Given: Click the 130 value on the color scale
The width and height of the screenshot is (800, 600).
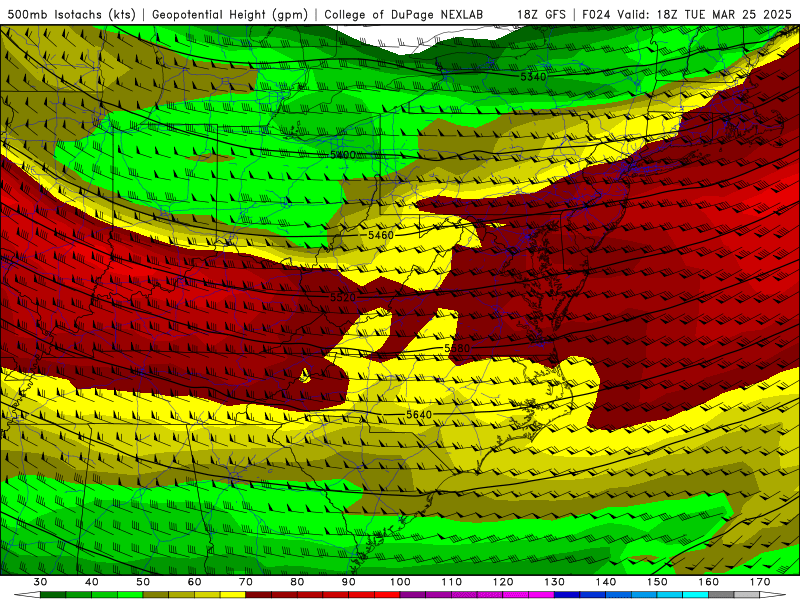Looking at the screenshot, I should pos(554,582).
